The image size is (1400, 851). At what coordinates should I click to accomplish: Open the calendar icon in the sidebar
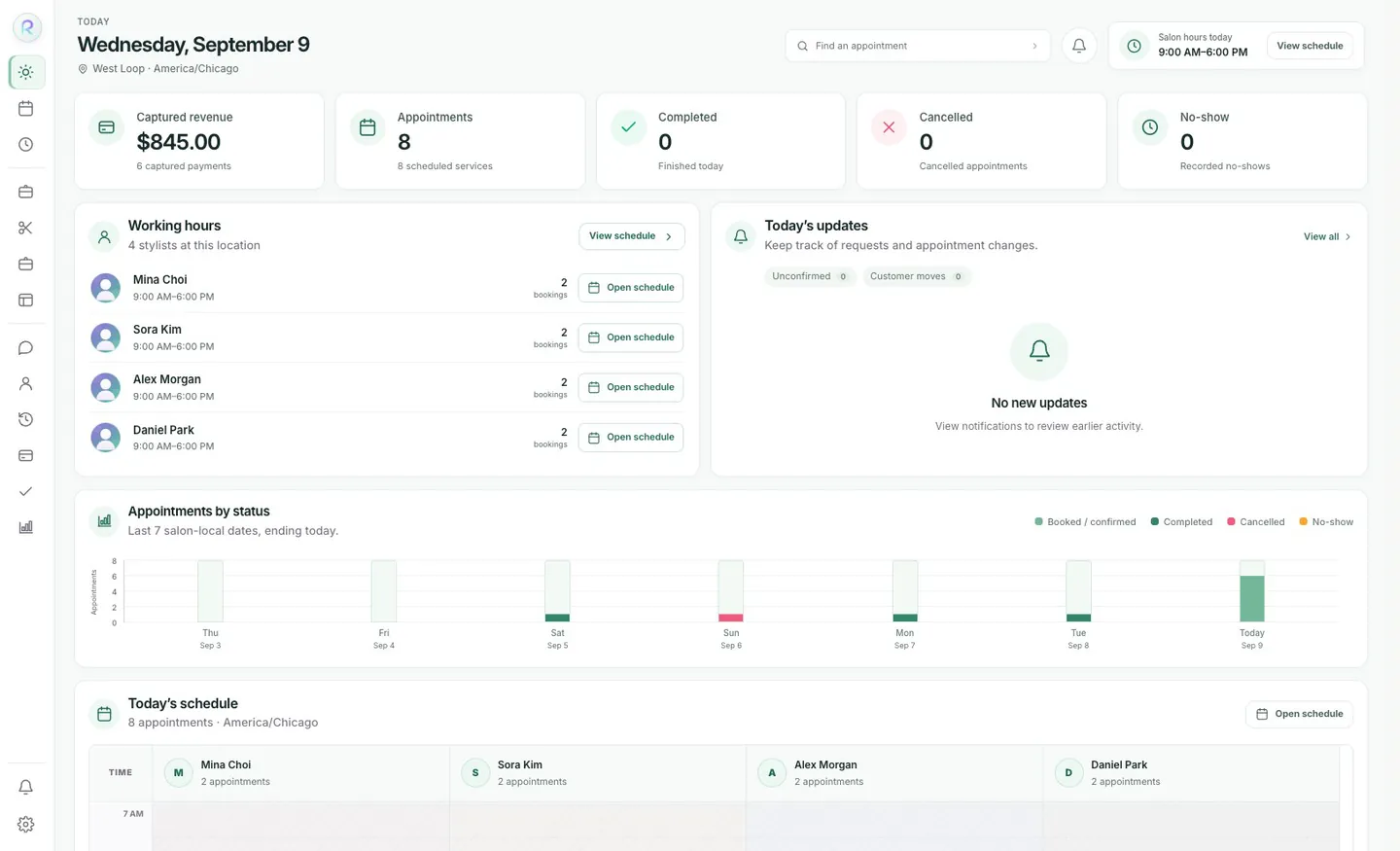(x=26, y=108)
